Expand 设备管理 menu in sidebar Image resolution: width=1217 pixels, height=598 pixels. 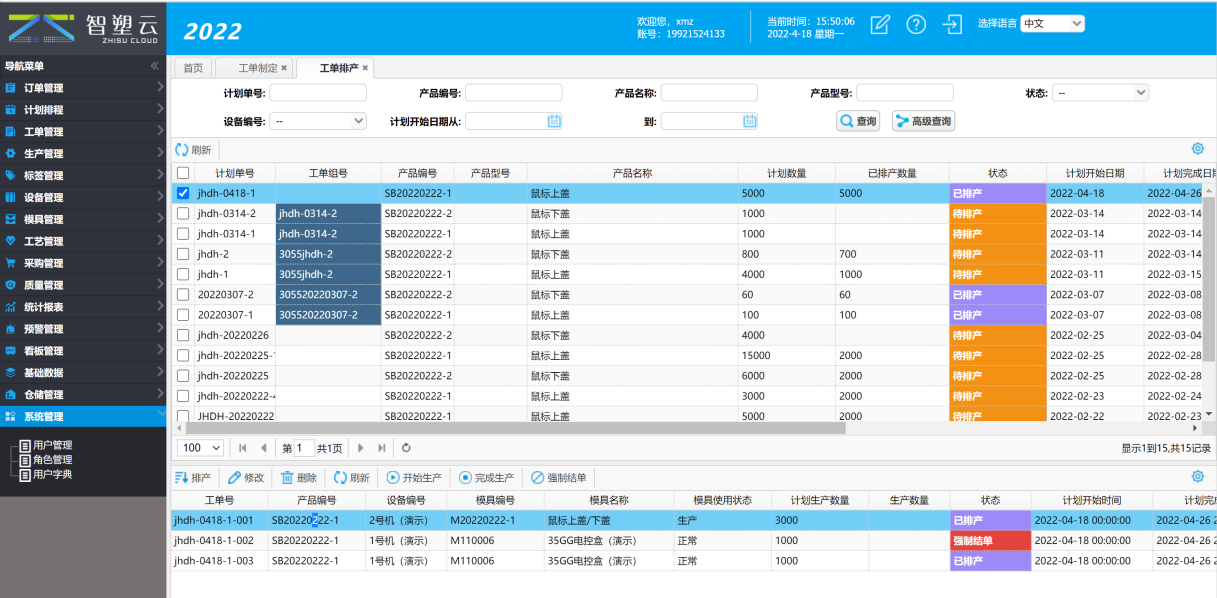[x=83, y=198]
